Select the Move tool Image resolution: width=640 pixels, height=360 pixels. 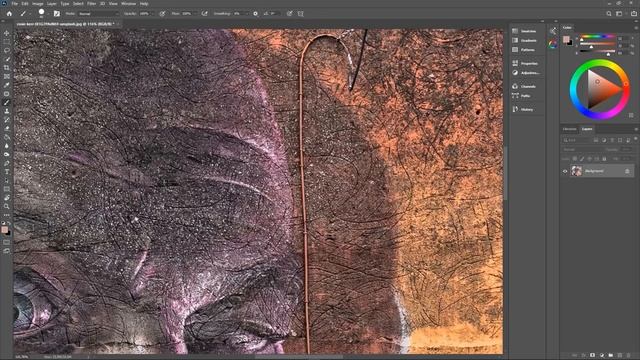click(x=7, y=33)
